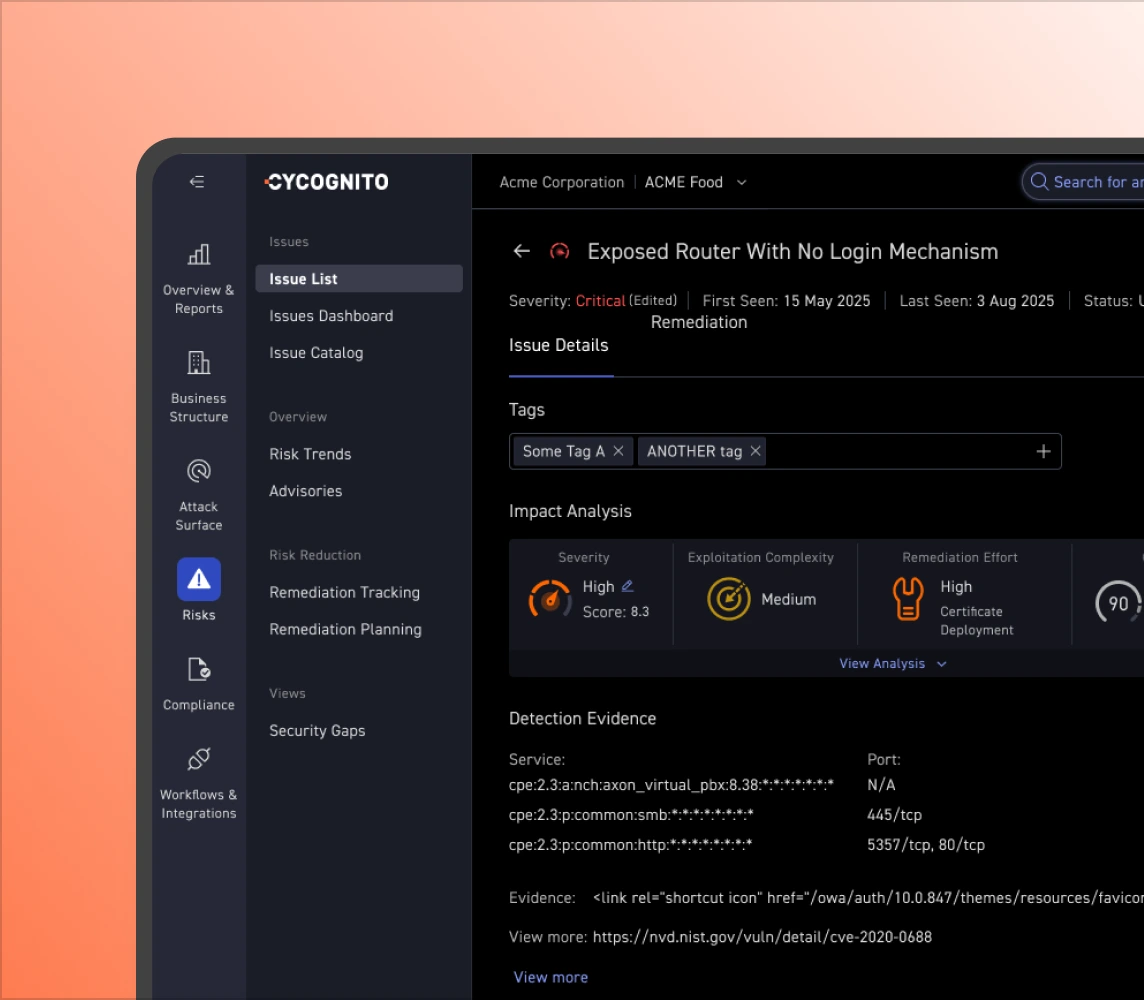
Task: Click the CyCognito logo
Action: tap(327, 181)
